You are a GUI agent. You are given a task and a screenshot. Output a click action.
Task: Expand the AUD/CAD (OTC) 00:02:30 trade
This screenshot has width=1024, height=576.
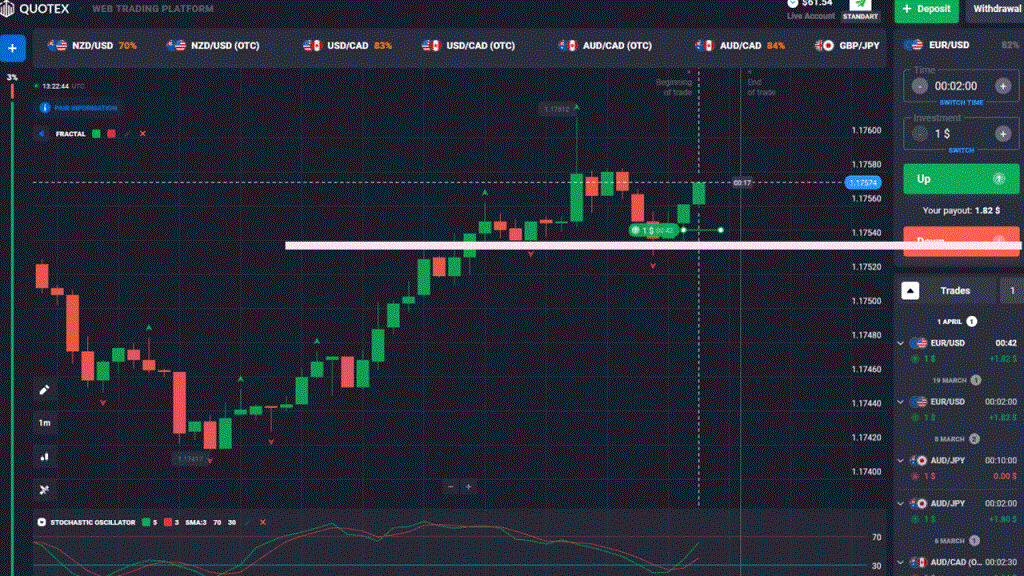point(901,562)
